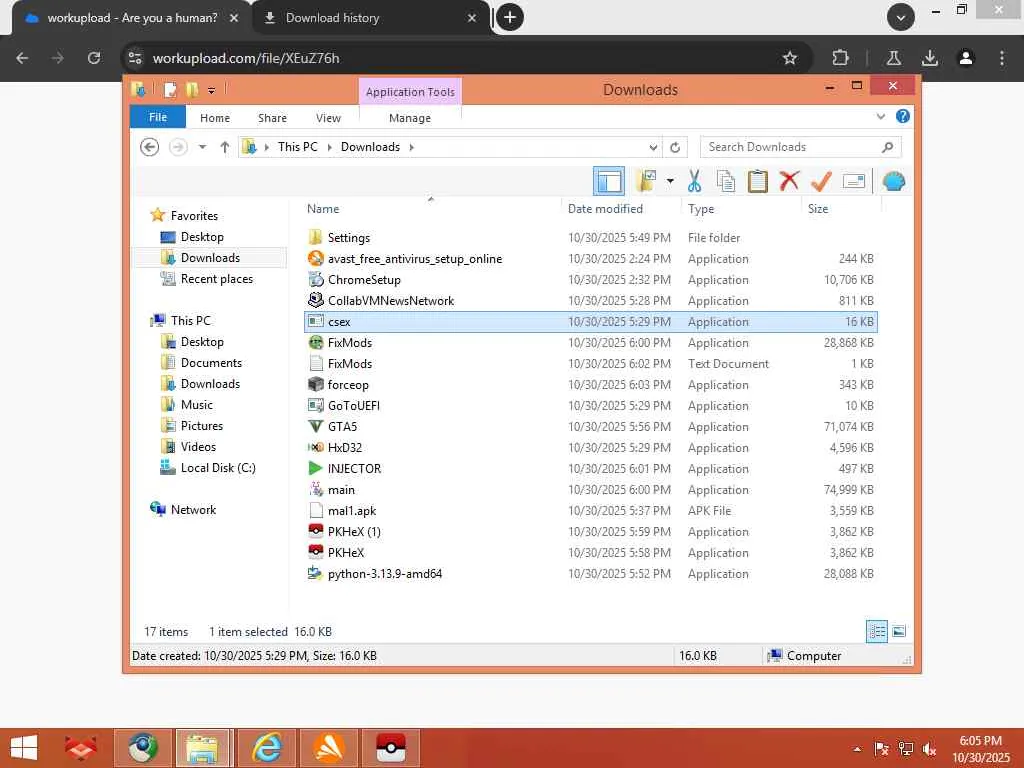1024x768 pixels.
Task: Select avast_free_antivirus_setup_online file
Action: click(590, 259)
